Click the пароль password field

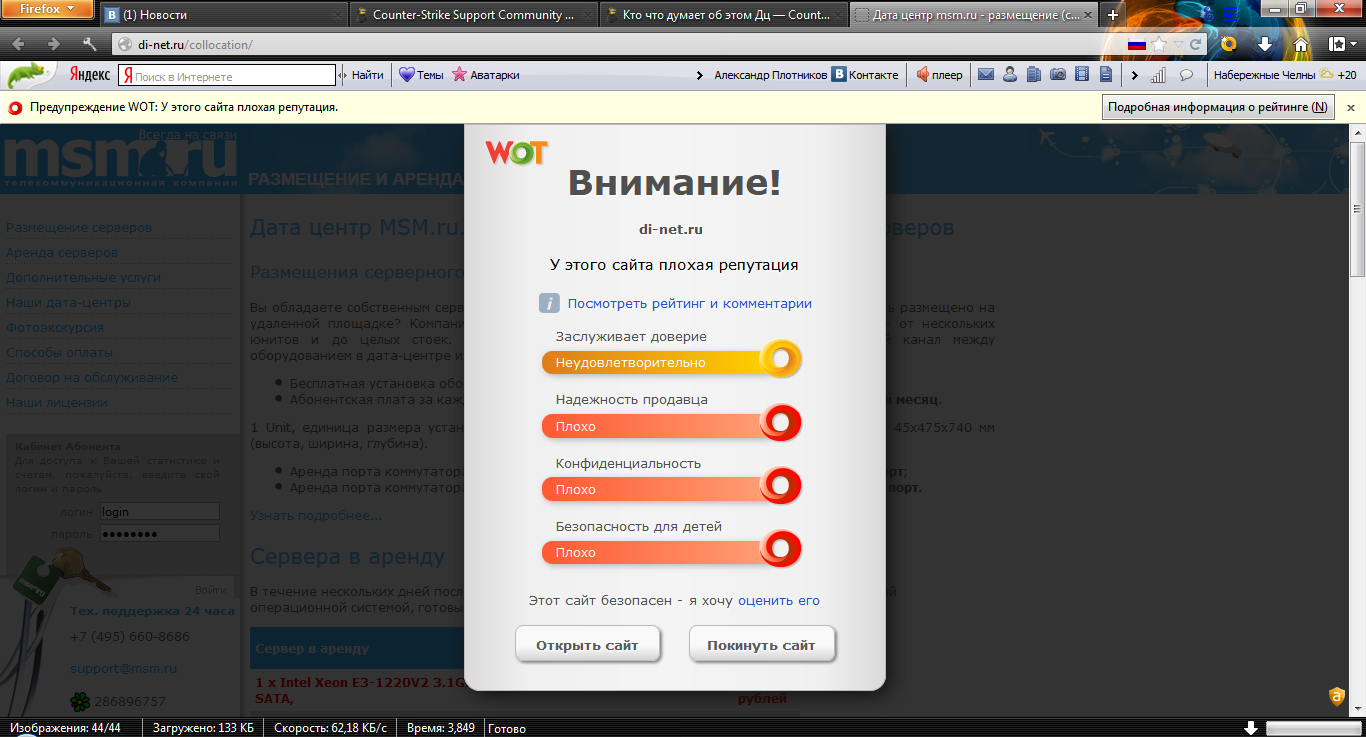159,534
